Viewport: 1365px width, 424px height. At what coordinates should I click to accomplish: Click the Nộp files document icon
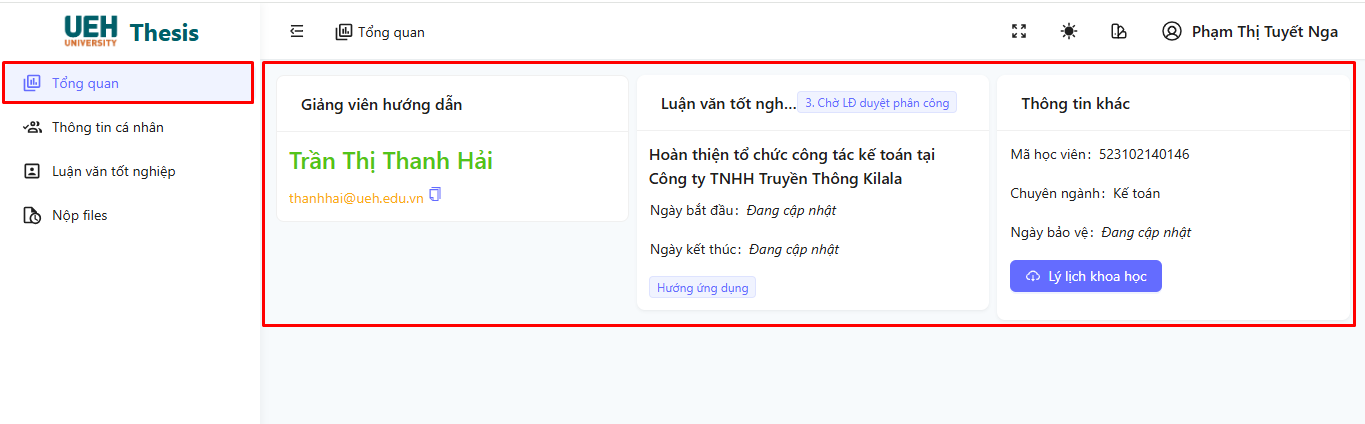coord(33,215)
